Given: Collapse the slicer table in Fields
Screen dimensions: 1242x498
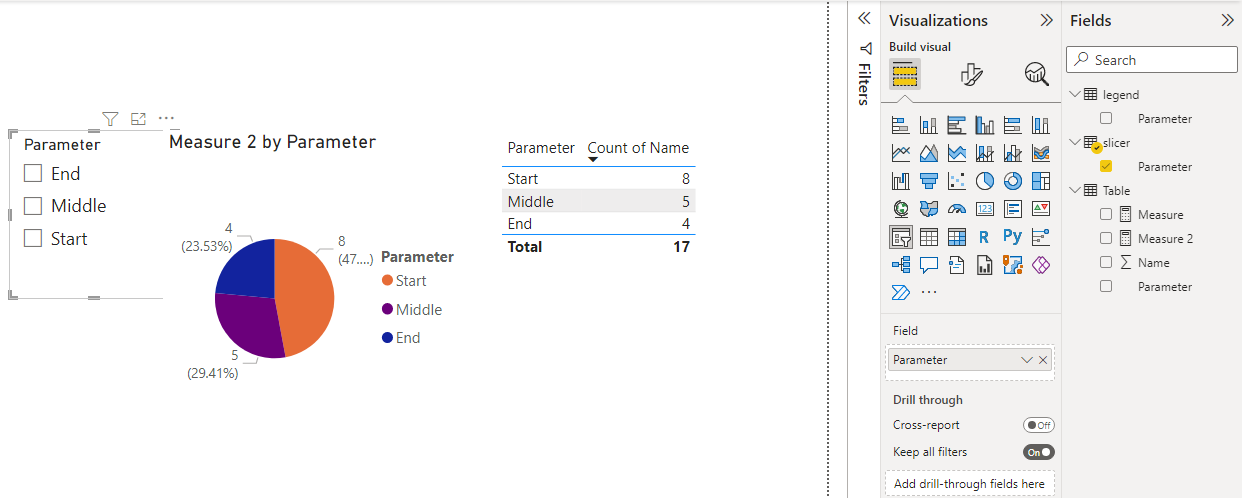Looking at the screenshot, I should (1075, 142).
